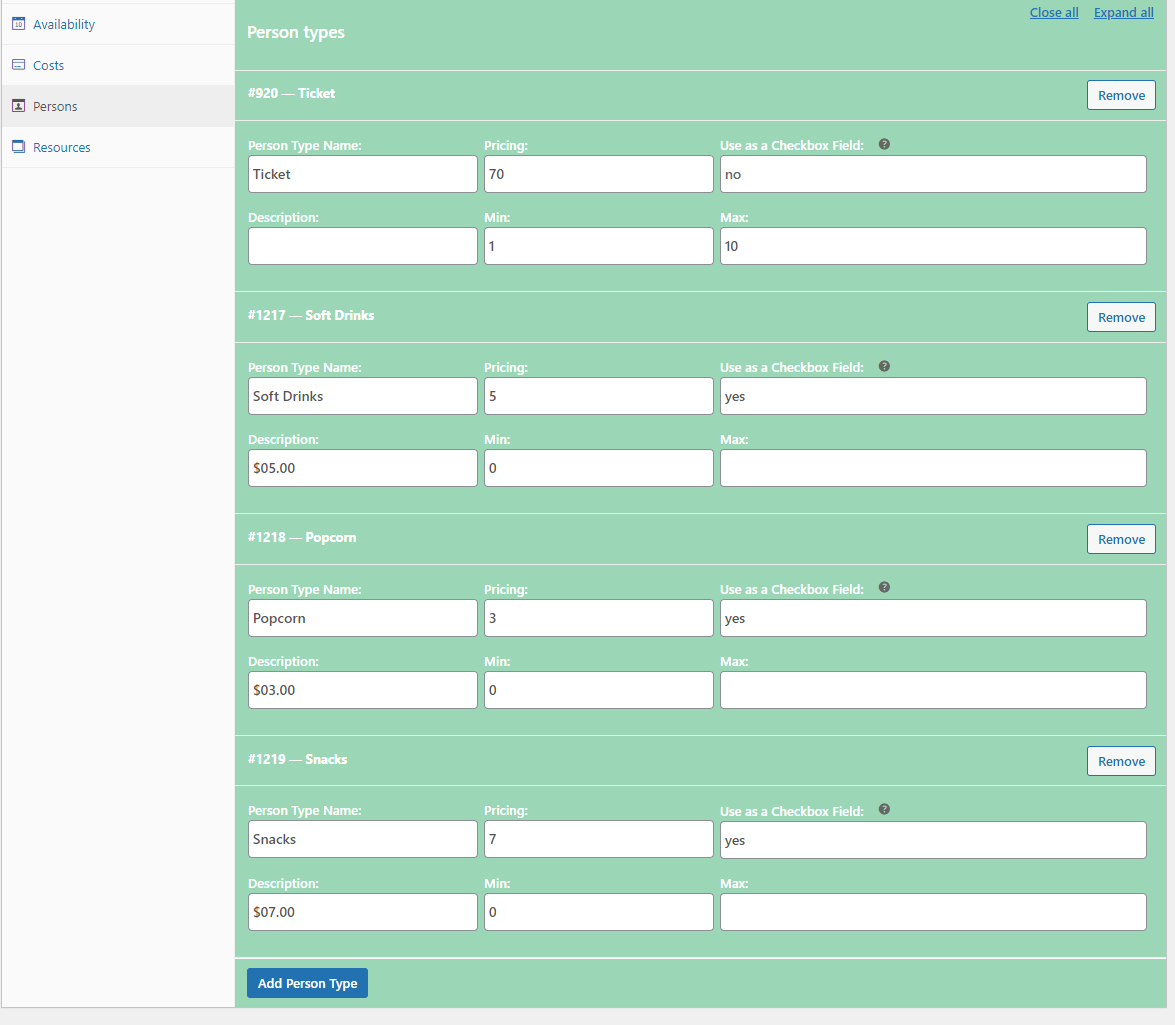Open the Availability calendar icon in sidebar
1175x1025 pixels.
tap(18, 23)
